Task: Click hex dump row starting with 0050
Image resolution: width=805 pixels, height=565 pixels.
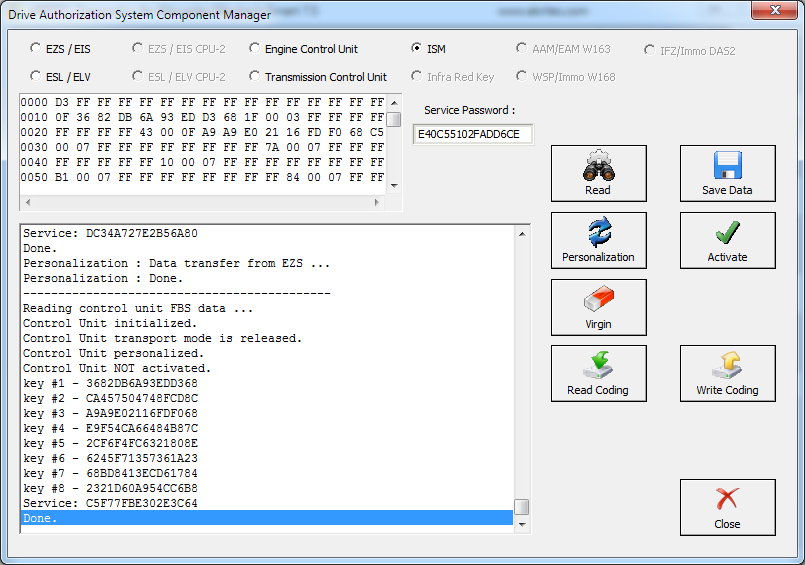Action: click(x=203, y=178)
